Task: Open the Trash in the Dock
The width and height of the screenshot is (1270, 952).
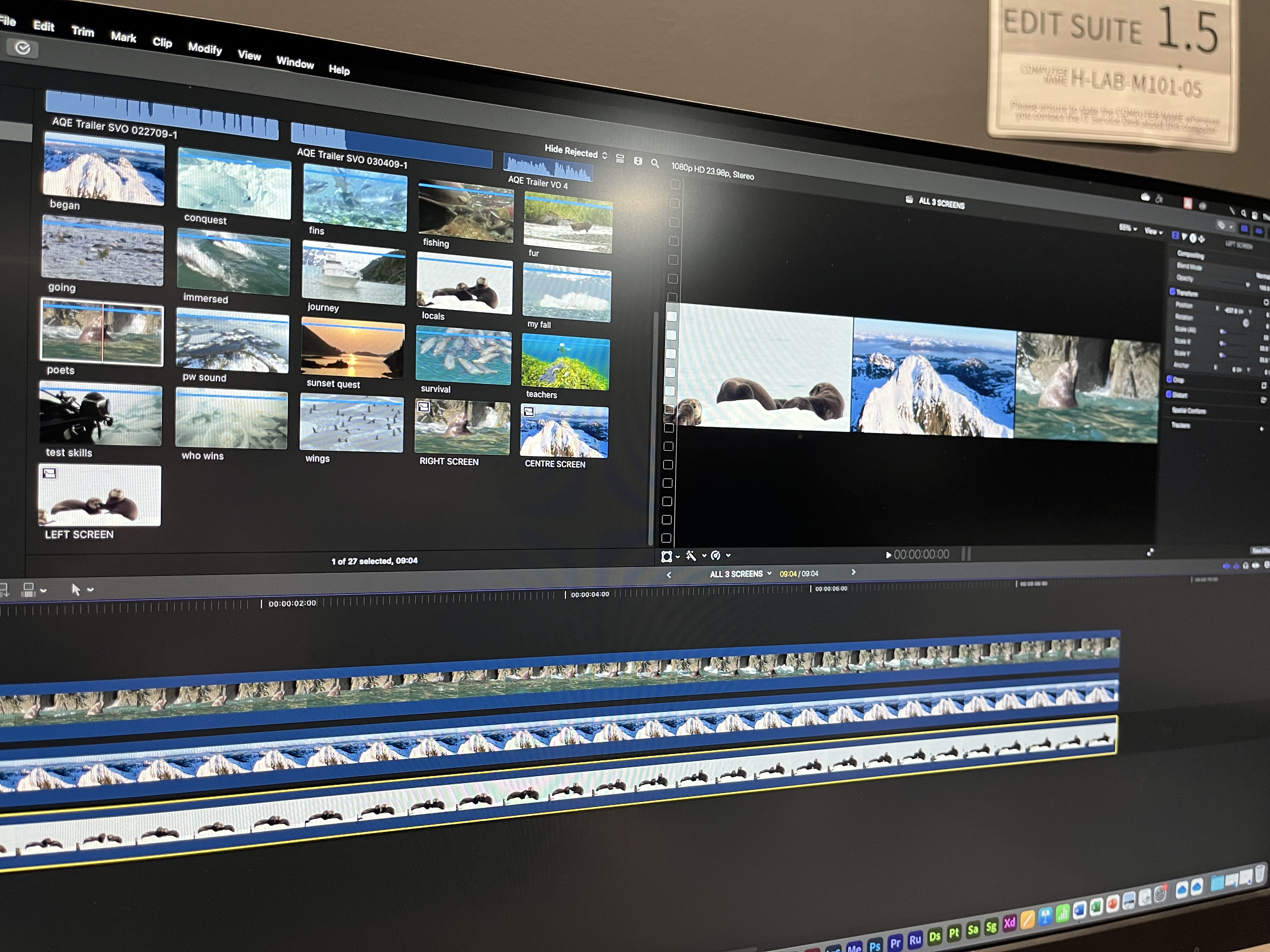Action: (x=1260, y=874)
